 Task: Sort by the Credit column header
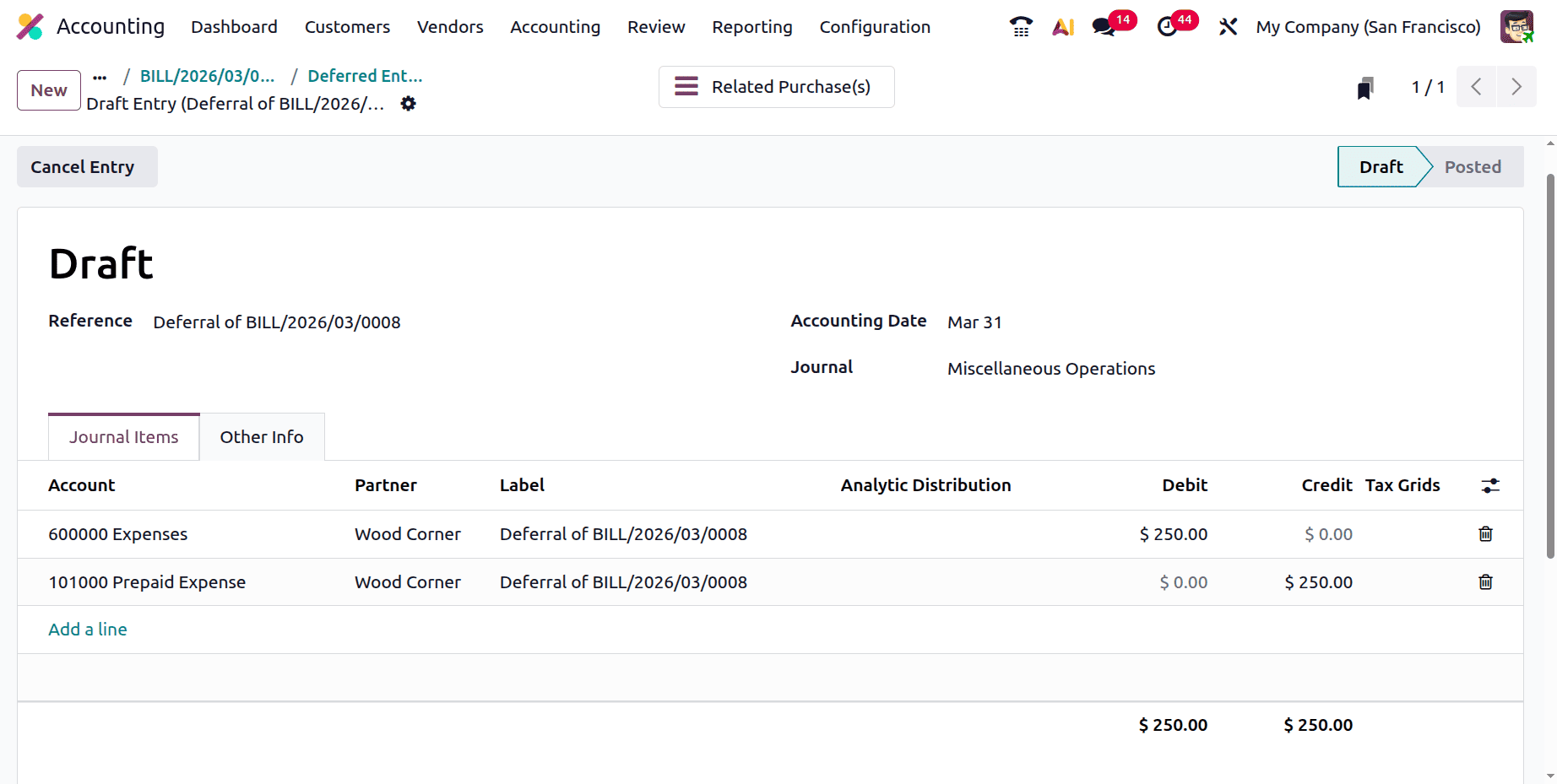pyautogui.click(x=1326, y=485)
